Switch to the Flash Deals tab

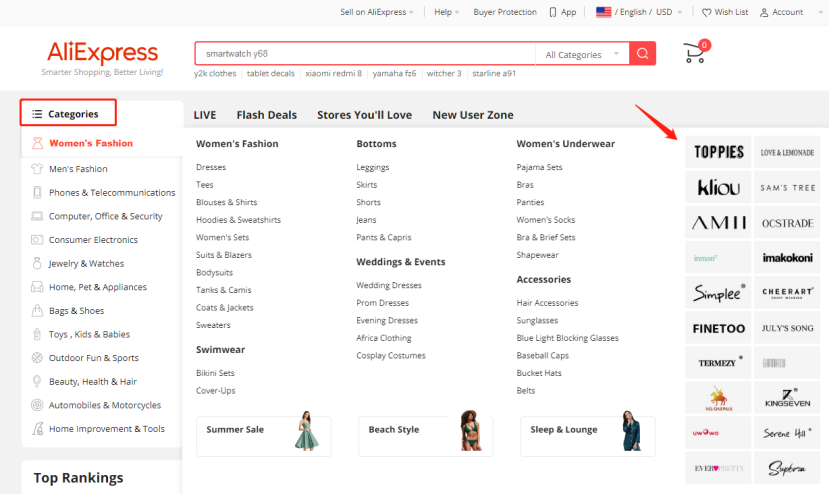(x=266, y=115)
